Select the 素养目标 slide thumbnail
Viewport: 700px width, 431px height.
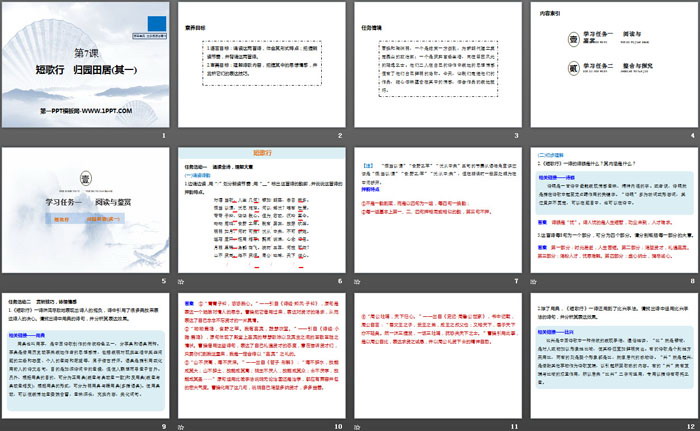tap(261, 64)
